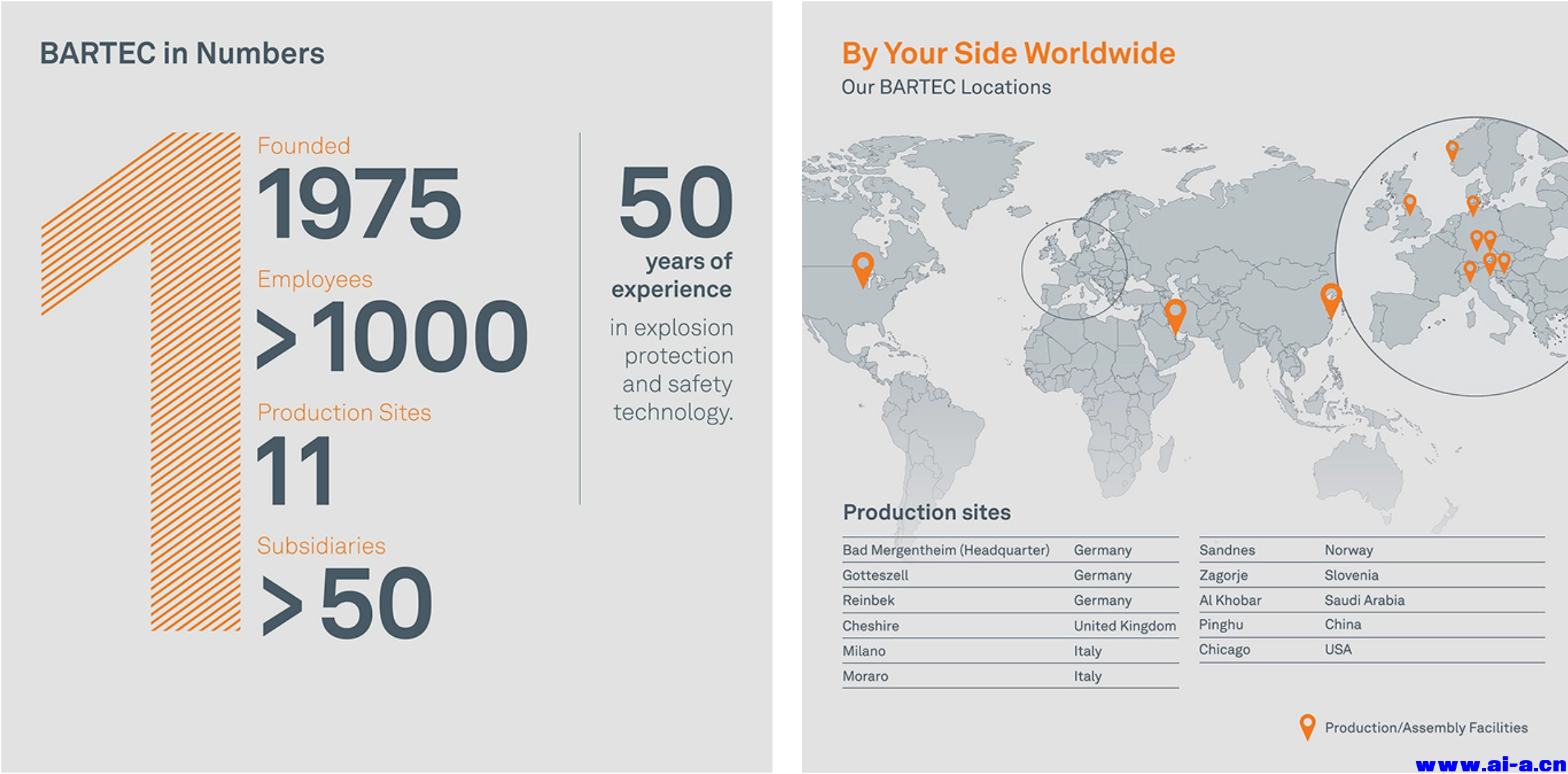Viewport: 1568px width, 774px height.
Task: Click the large "50" above years of experience
Action: (x=676, y=201)
